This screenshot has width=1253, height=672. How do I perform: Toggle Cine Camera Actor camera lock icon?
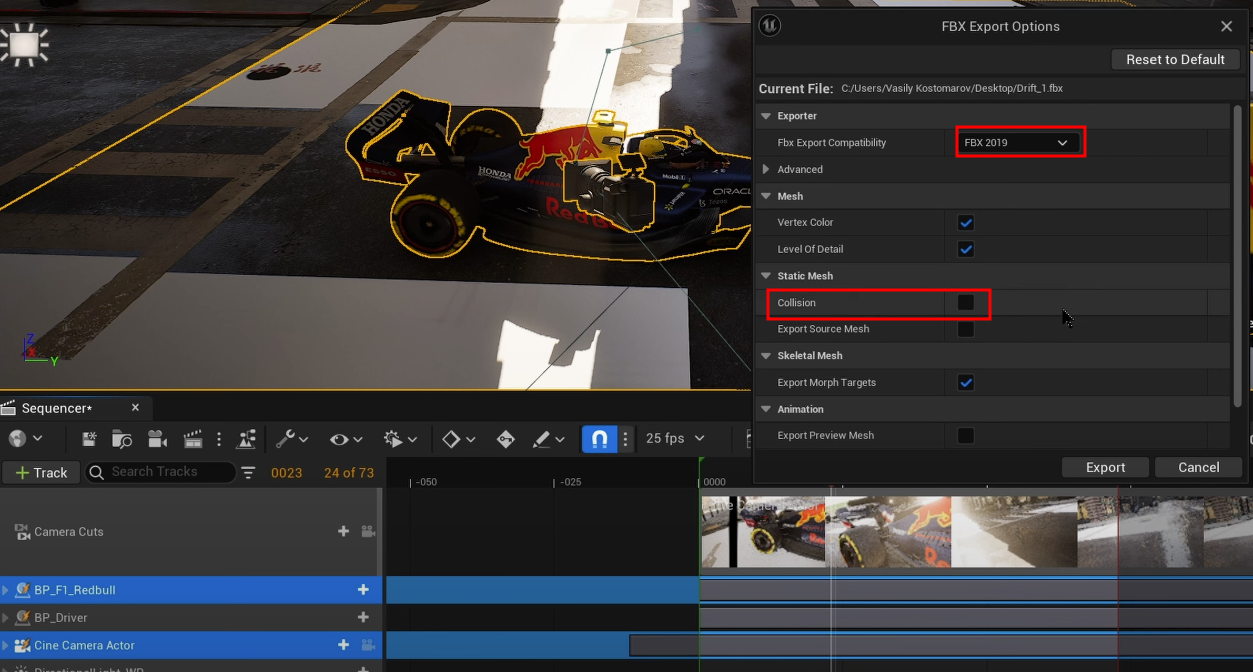pyautogui.click(x=368, y=645)
